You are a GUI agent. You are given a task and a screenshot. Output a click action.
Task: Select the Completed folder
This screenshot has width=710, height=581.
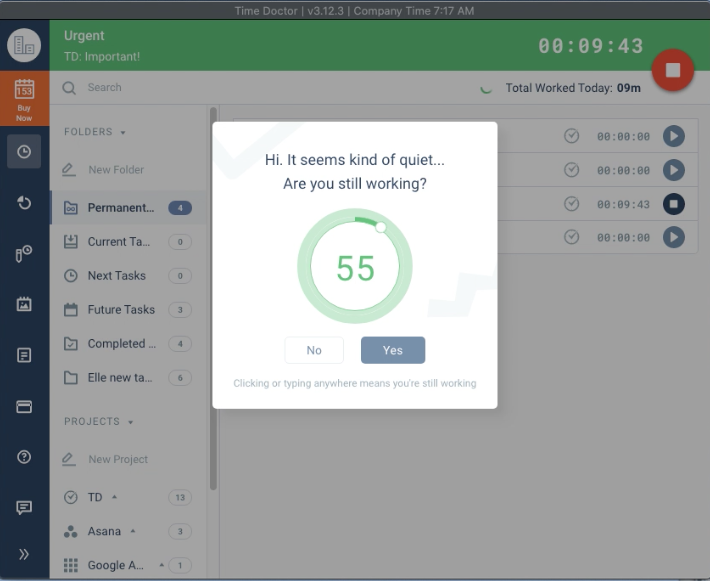pos(128,344)
